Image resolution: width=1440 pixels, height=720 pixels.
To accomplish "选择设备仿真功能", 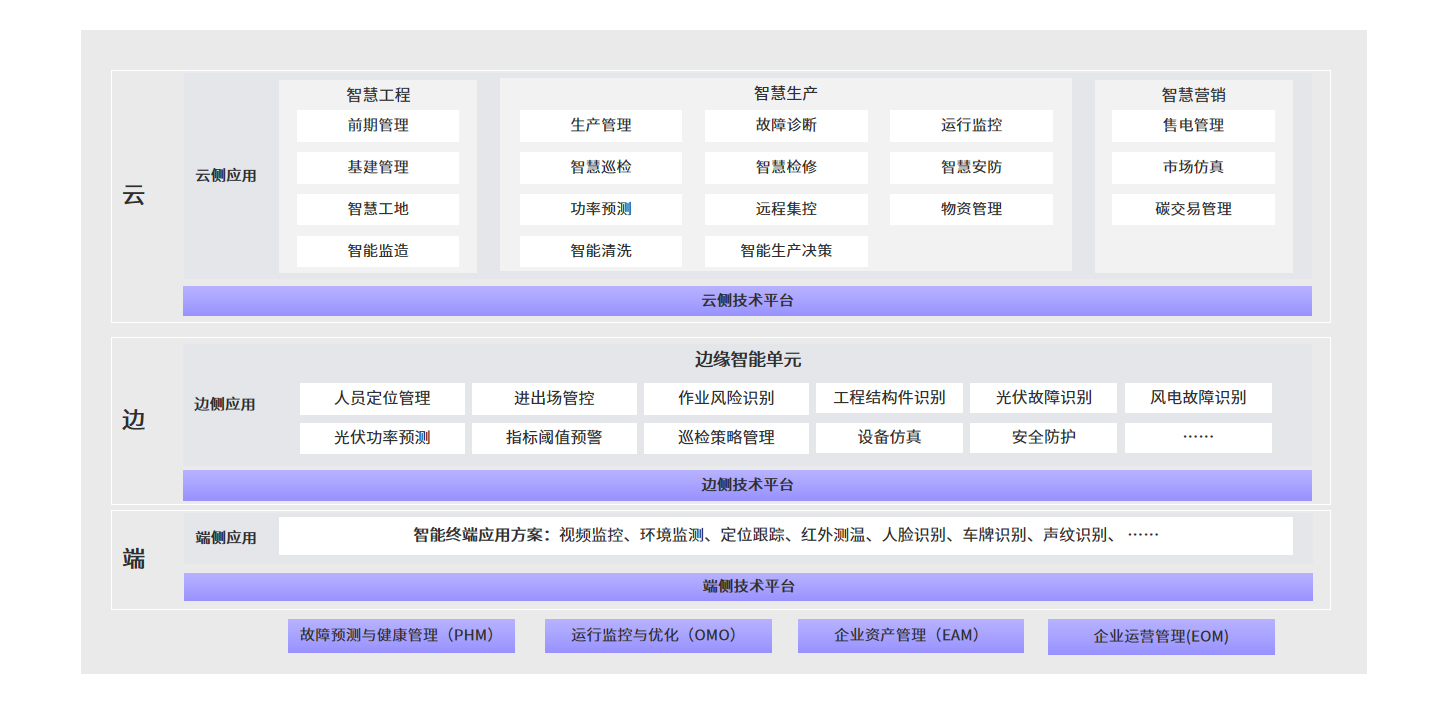I will tap(889, 437).
